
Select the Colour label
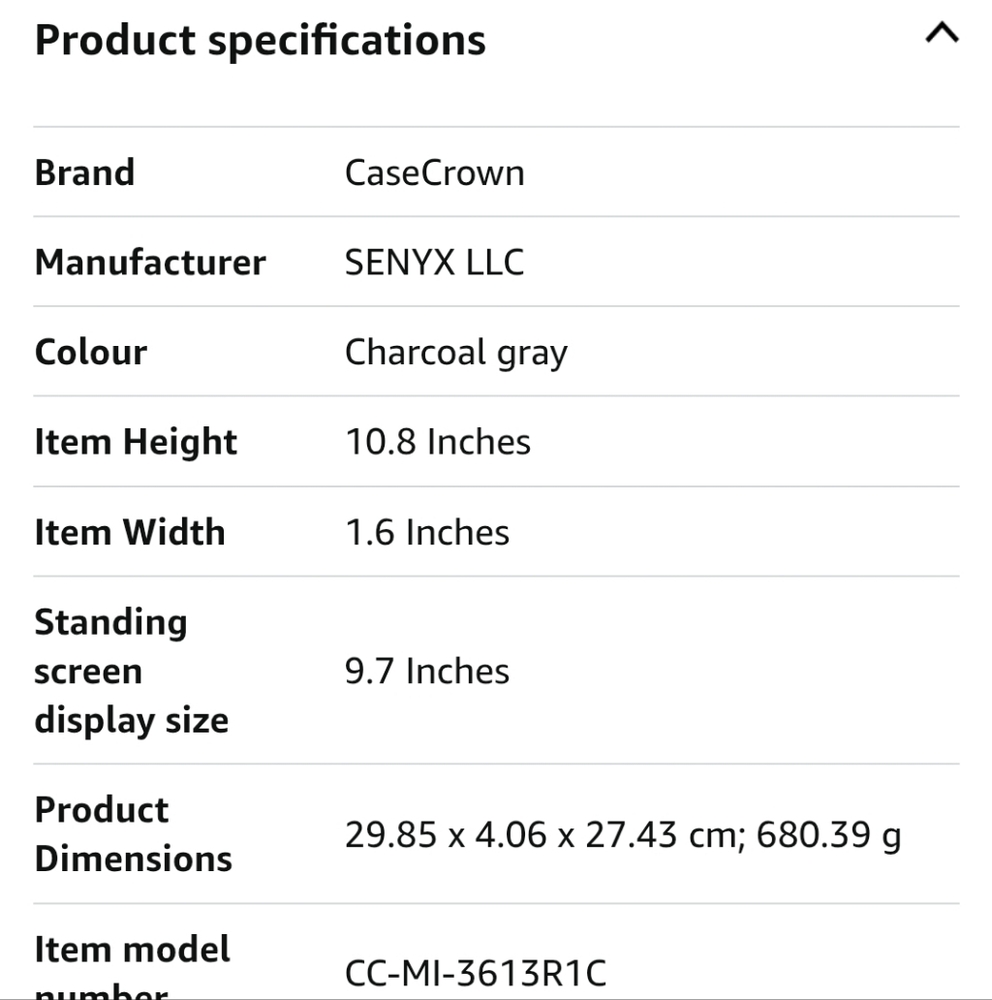tap(91, 352)
